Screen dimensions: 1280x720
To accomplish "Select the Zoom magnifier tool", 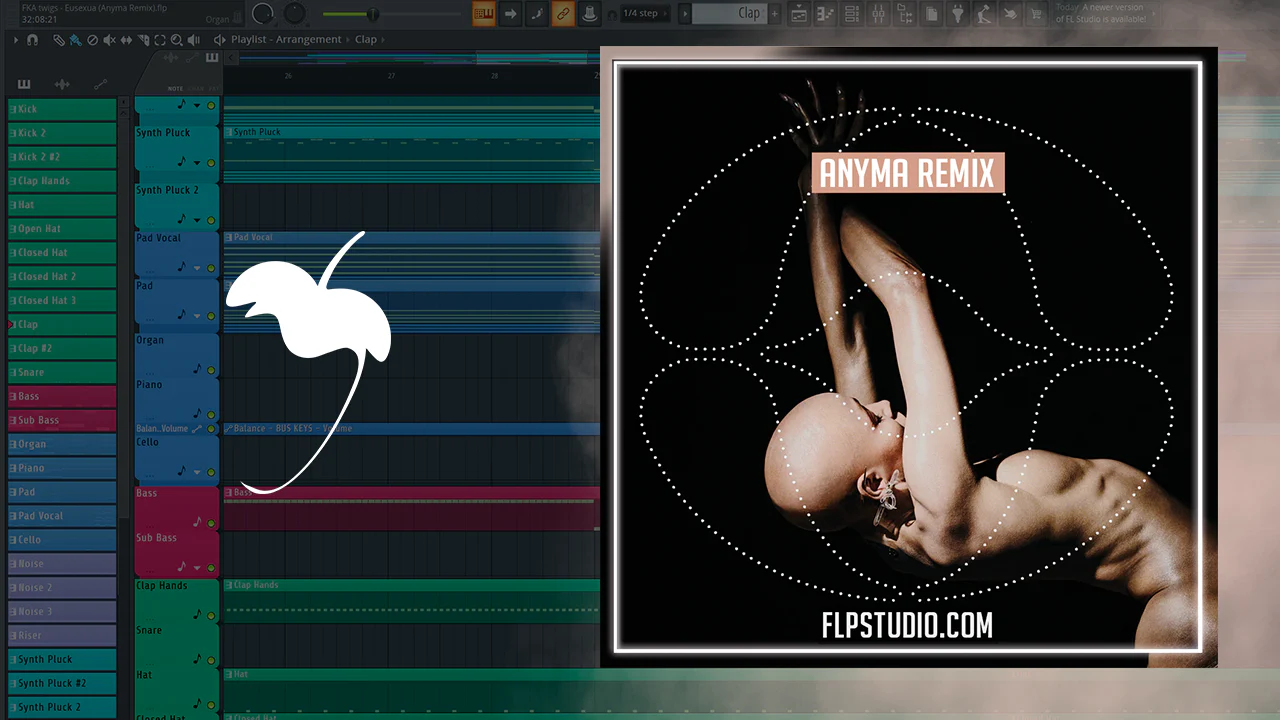I will [177, 40].
